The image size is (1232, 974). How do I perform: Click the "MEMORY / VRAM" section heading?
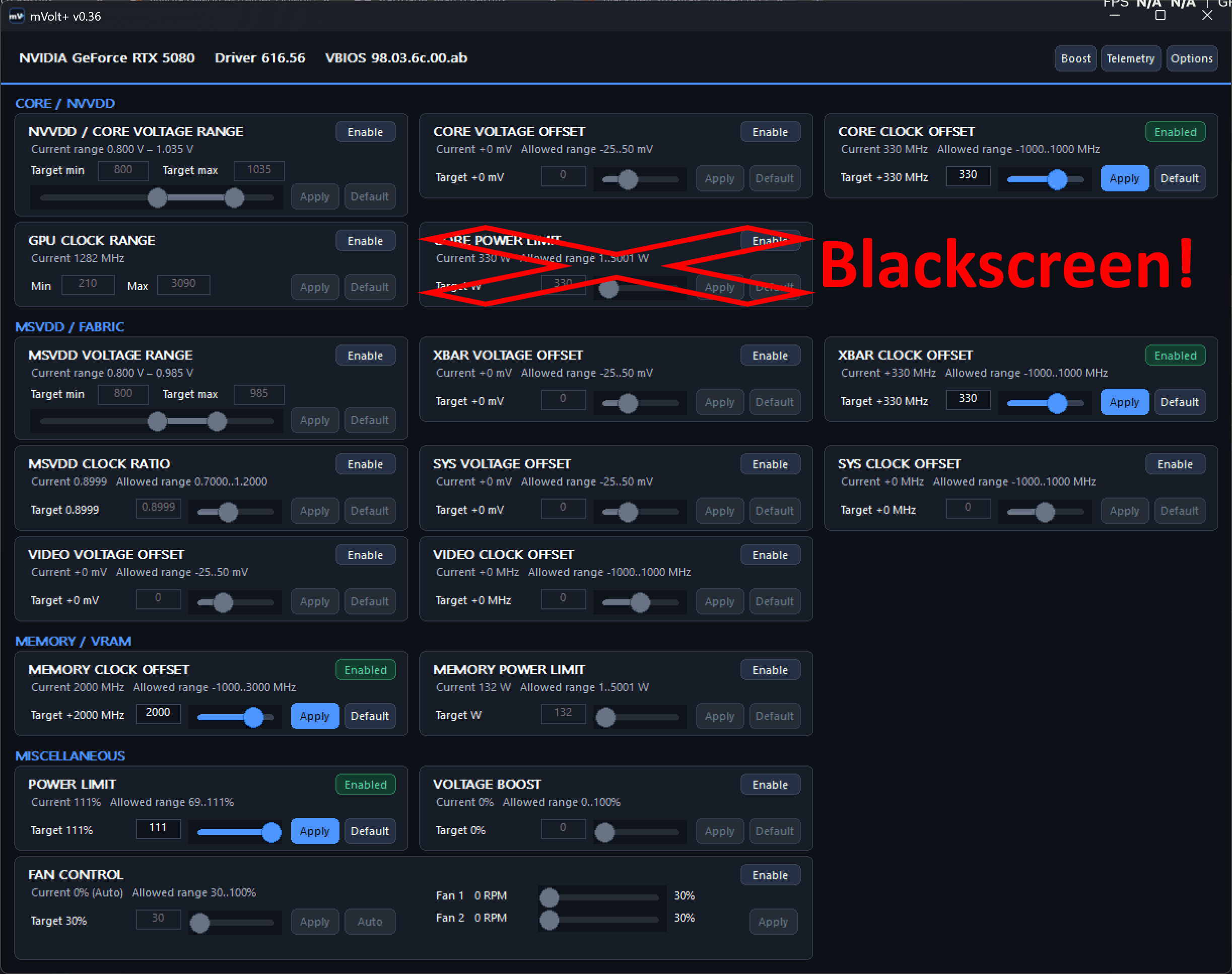[x=73, y=641]
